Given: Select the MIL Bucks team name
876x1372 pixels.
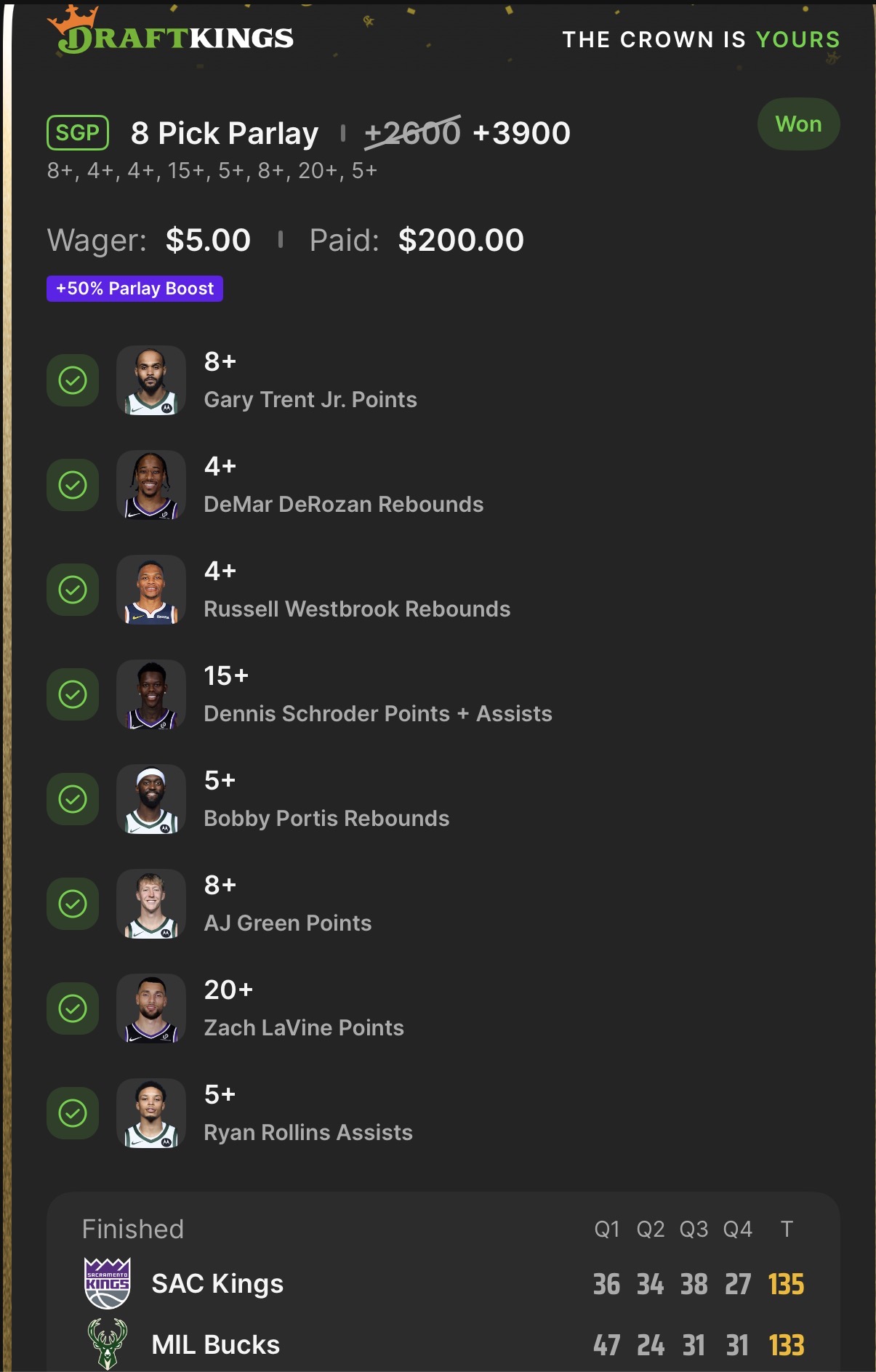Looking at the screenshot, I should pyautogui.click(x=216, y=1345).
